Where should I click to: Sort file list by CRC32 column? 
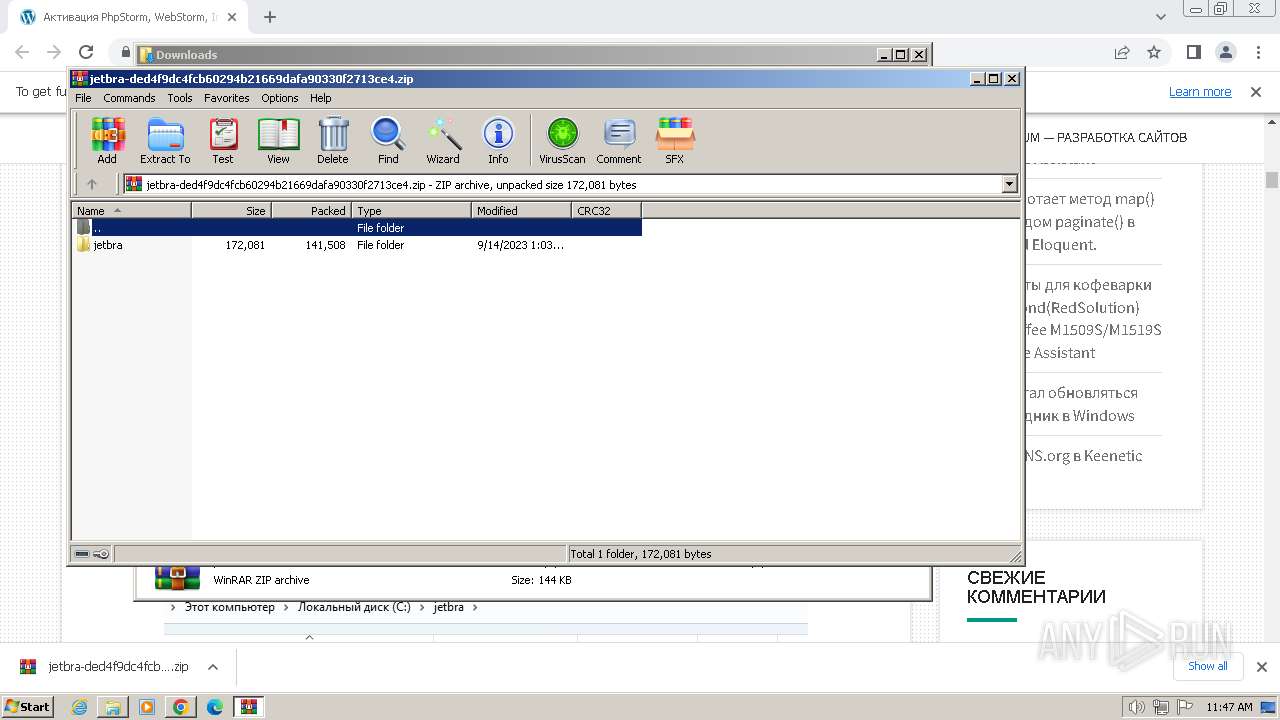[606, 210]
